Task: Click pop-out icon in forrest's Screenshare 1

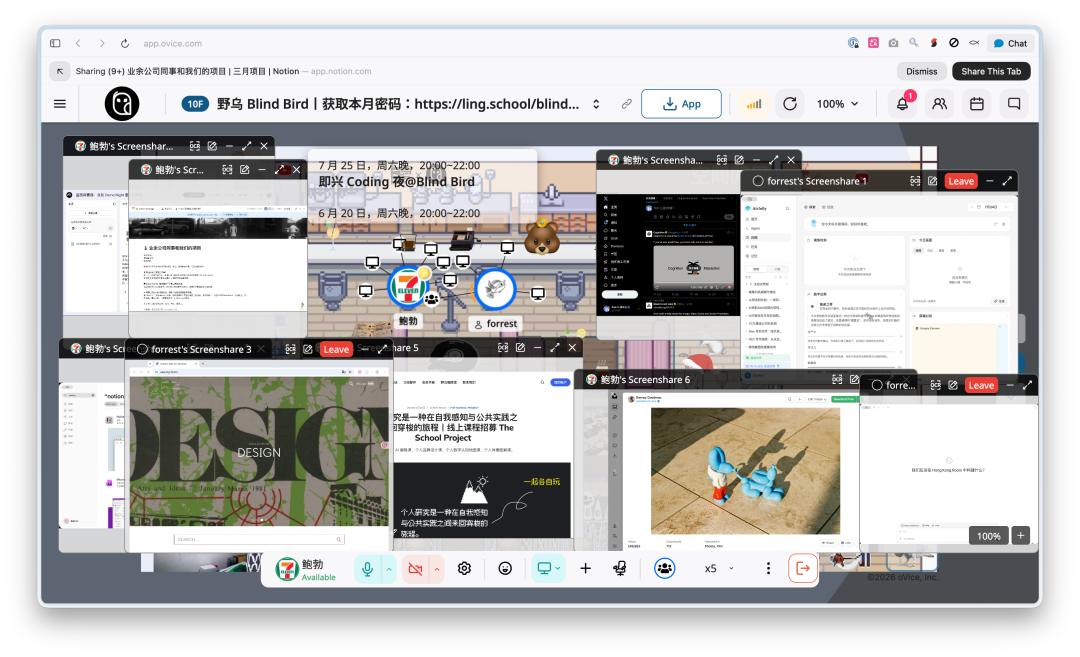Action: coord(932,181)
